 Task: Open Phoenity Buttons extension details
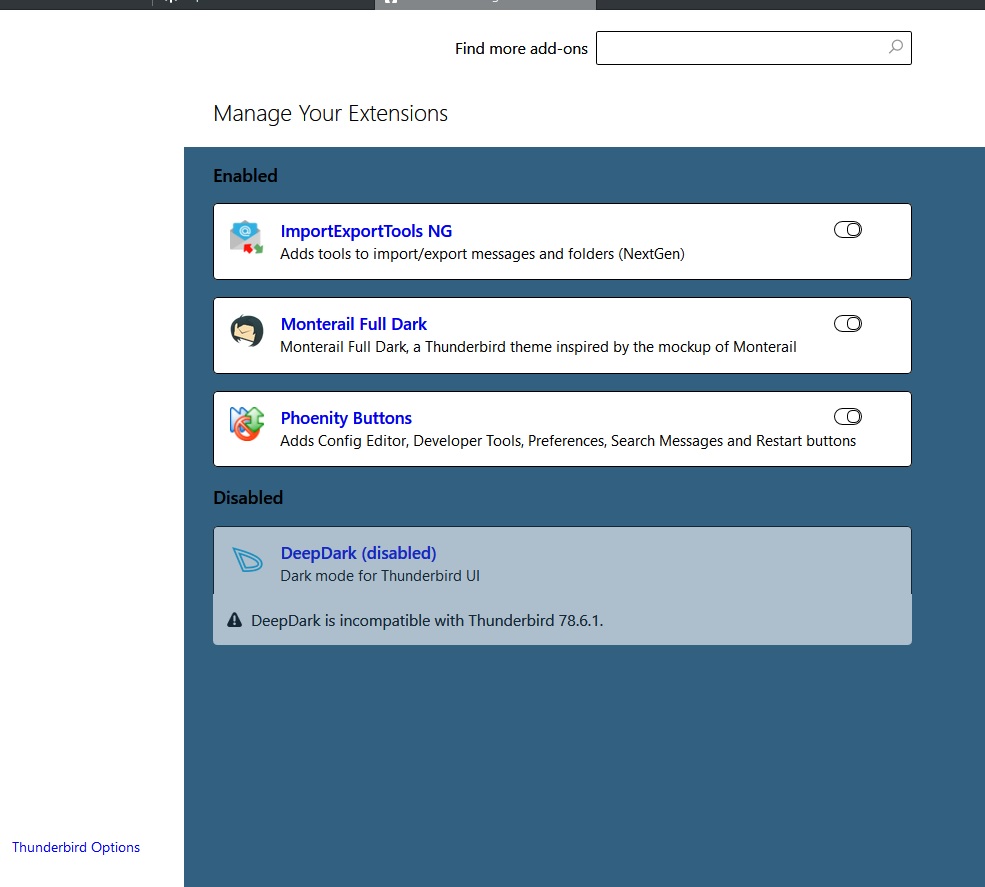click(x=346, y=418)
